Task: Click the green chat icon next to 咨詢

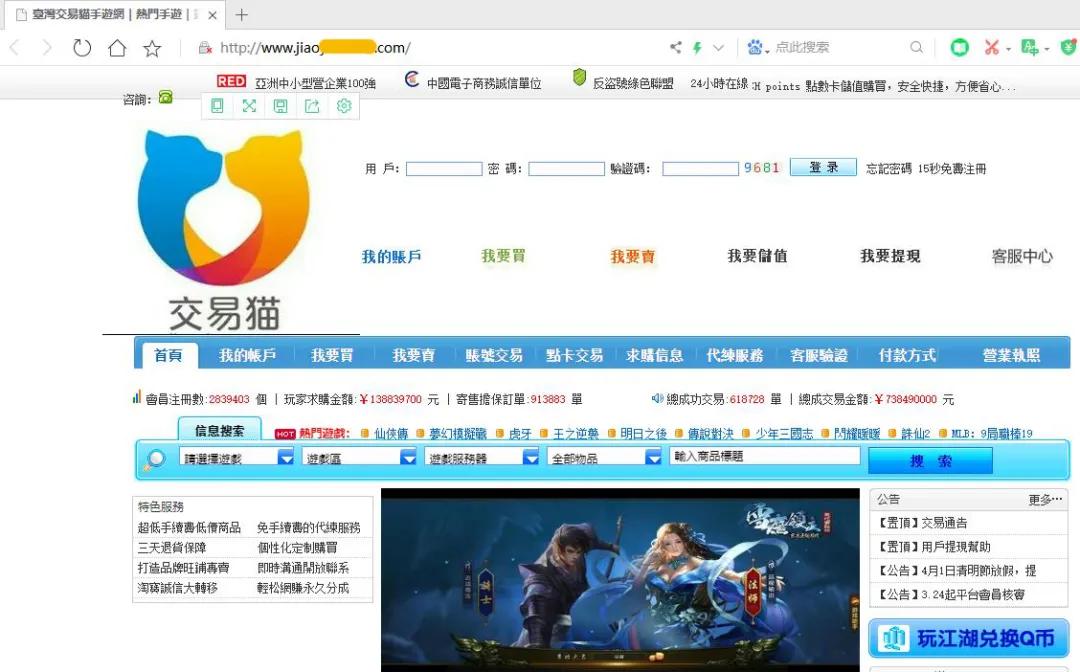Action: pyautogui.click(x=165, y=99)
